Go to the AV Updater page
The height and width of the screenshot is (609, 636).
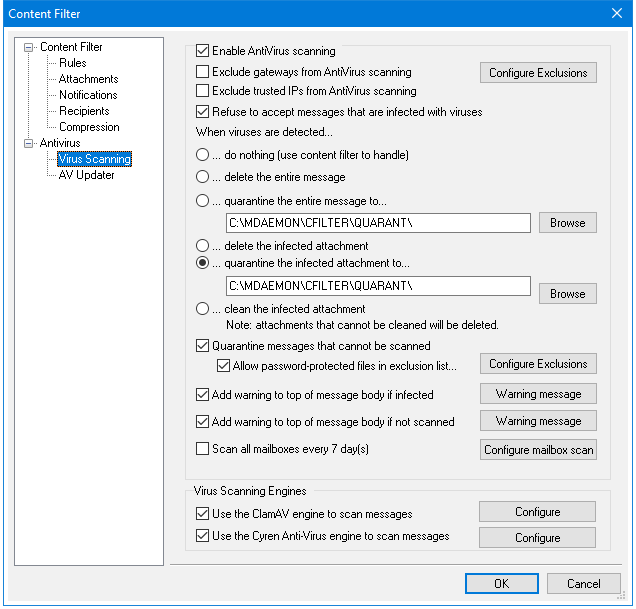click(86, 175)
